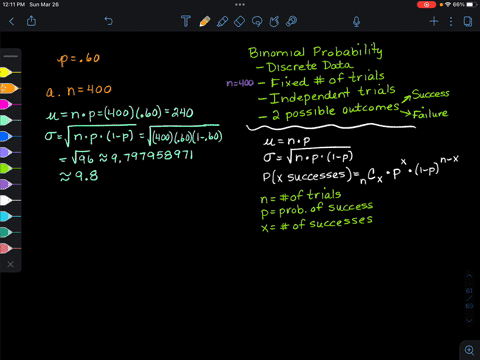480x360 pixels.
Task: Tap the page number indicator
Action: tap(469, 298)
